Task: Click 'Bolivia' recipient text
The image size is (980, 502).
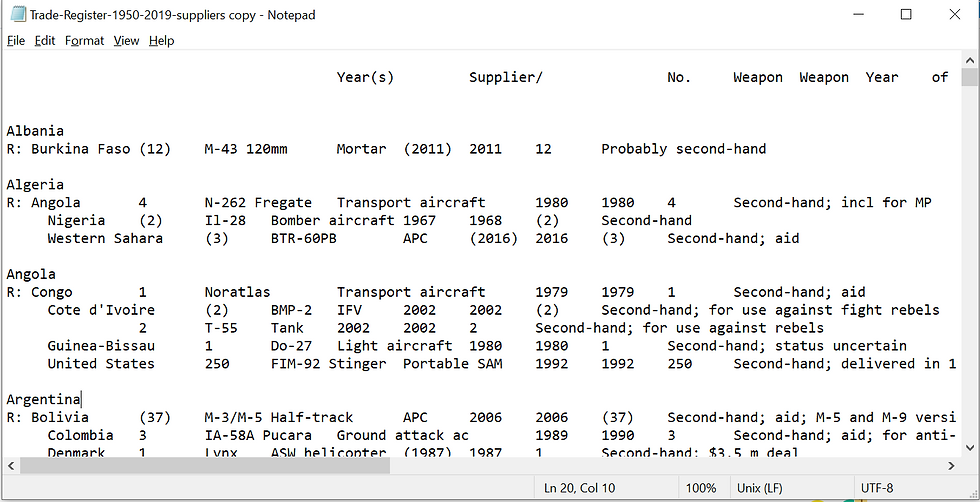Action: (x=60, y=418)
